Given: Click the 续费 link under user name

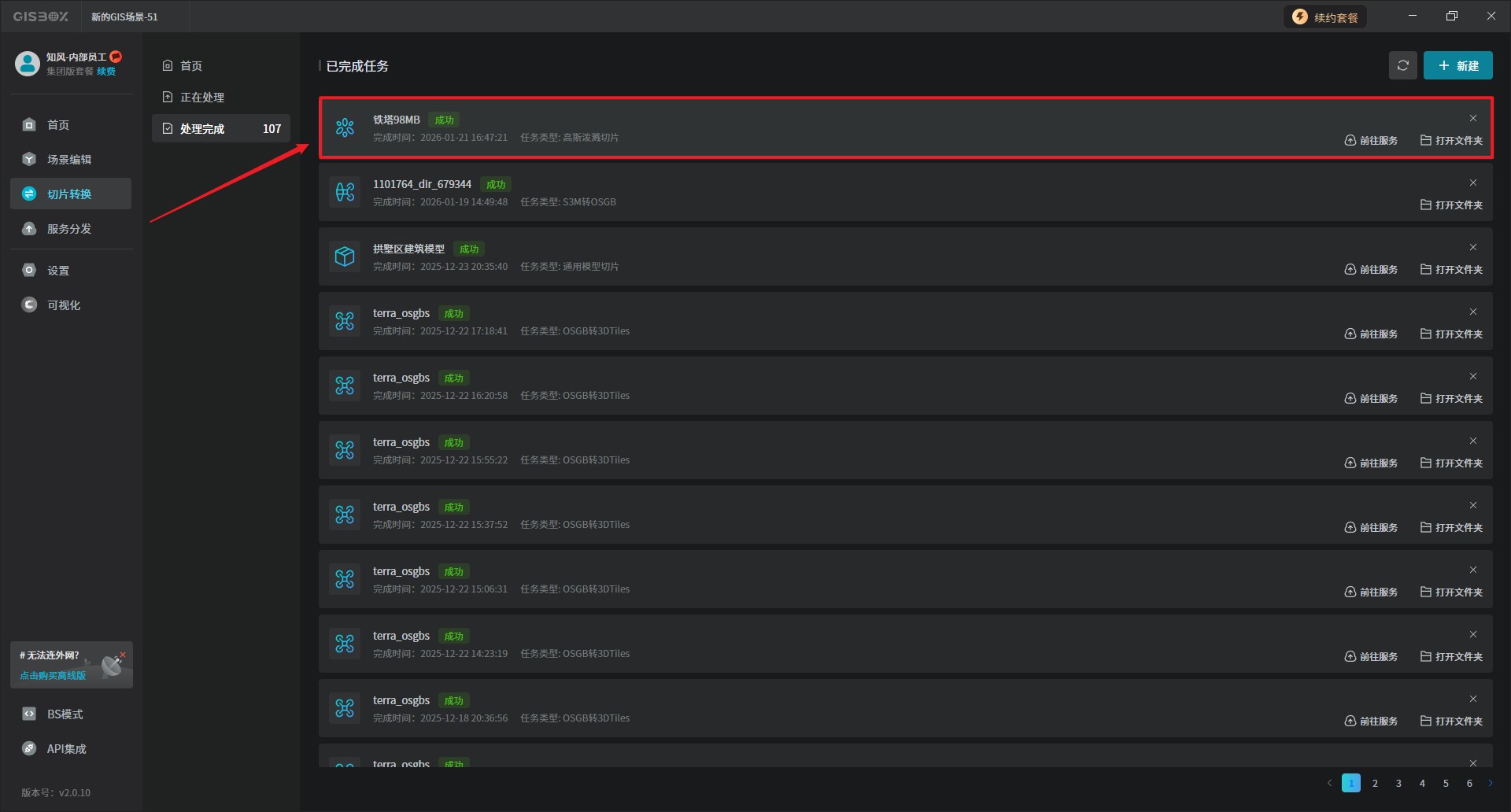Looking at the screenshot, I should [x=106, y=72].
